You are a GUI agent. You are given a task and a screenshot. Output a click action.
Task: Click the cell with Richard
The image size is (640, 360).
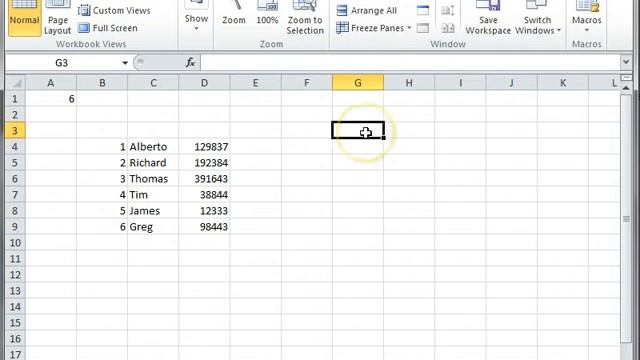pyautogui.click(x=153, y=163)
